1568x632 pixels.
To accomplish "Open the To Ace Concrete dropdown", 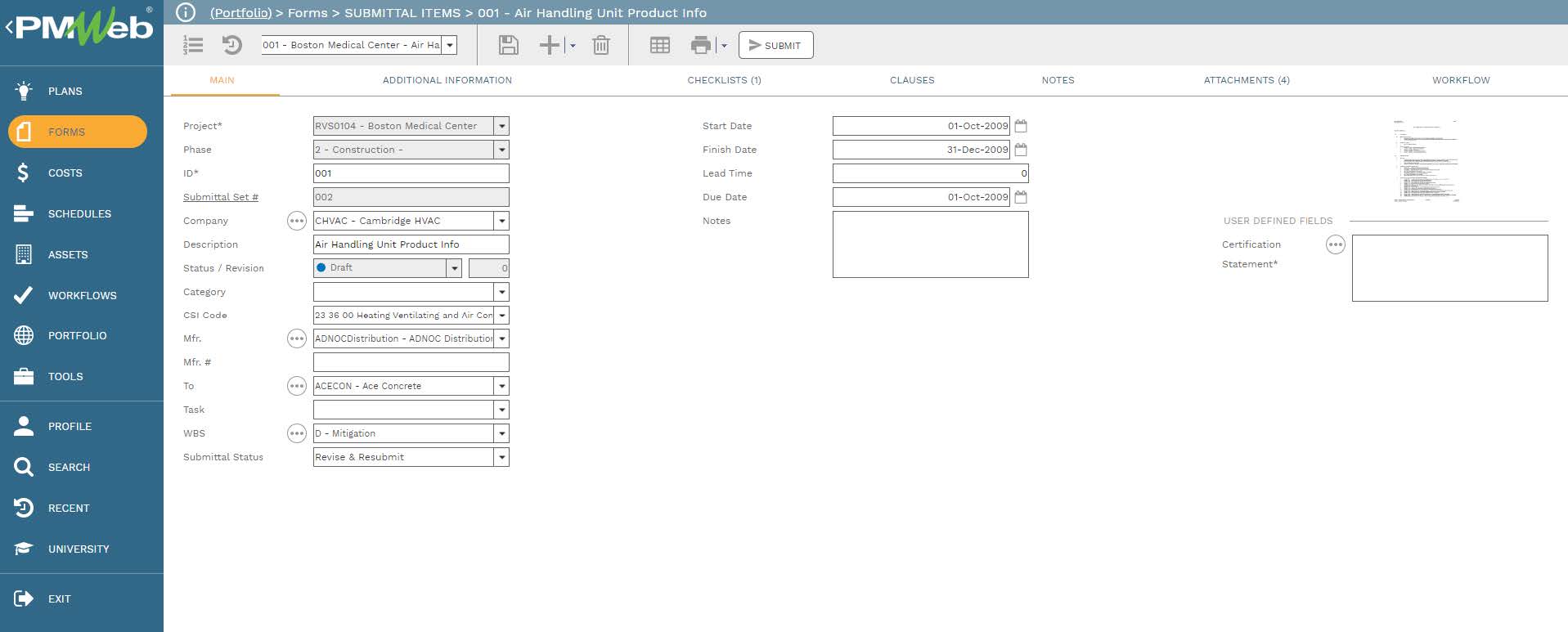I will pos(502,386).
